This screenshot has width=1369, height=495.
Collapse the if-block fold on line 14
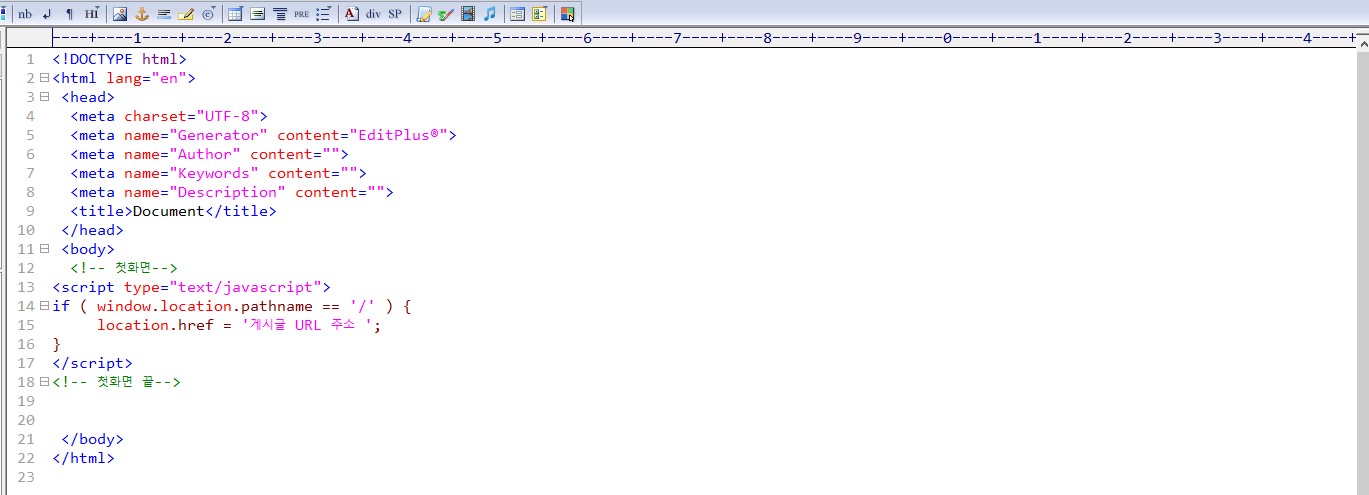point(44,306)
